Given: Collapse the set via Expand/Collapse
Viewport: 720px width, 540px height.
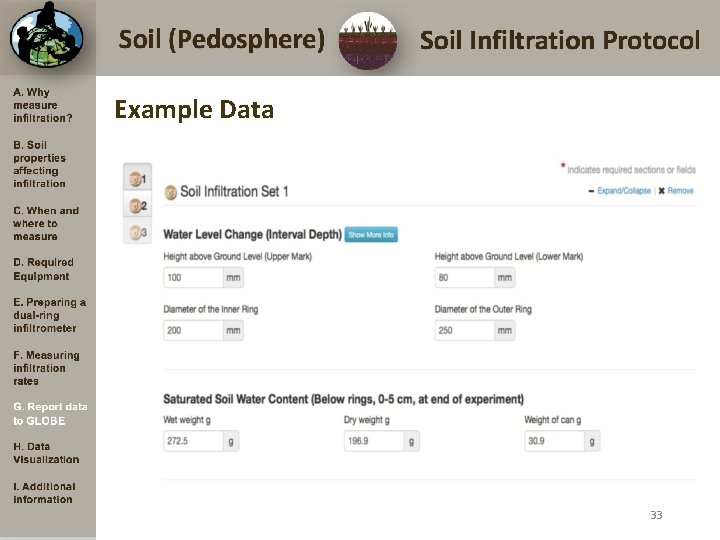Looking at the screenshot, I should [x=622, y=191].
